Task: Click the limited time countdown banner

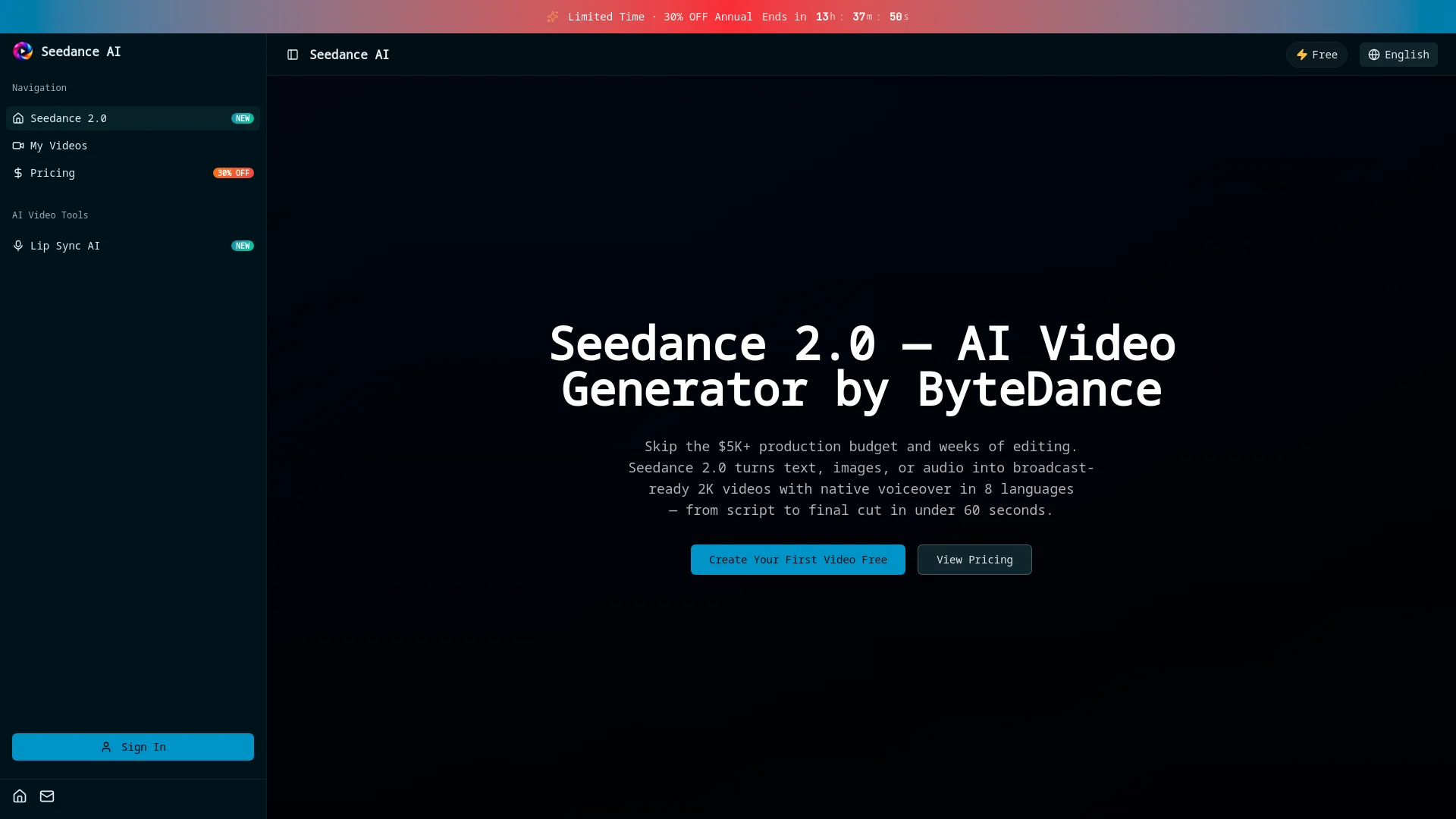Action: point(728,16)
